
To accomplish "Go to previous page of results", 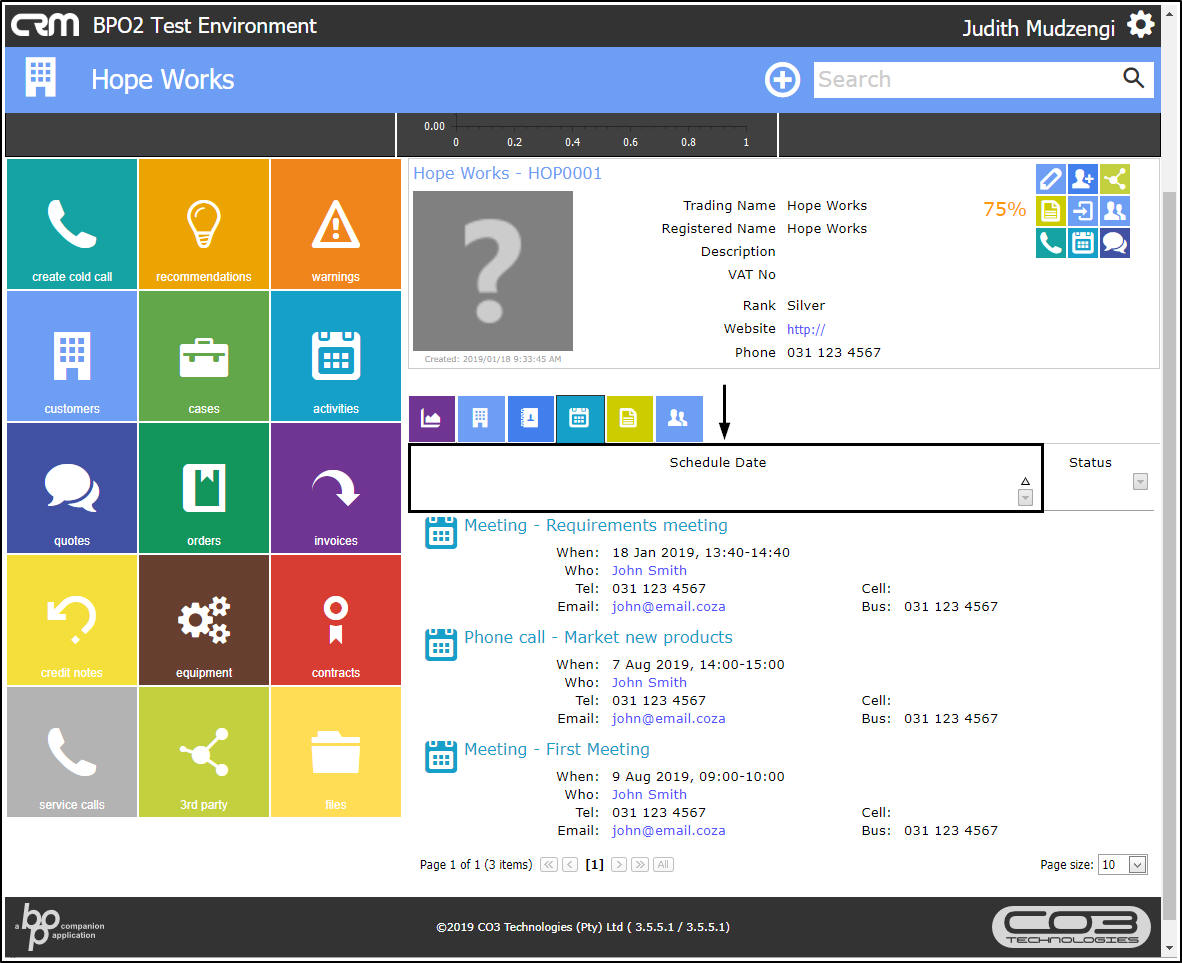I will (x=570, y=865).
